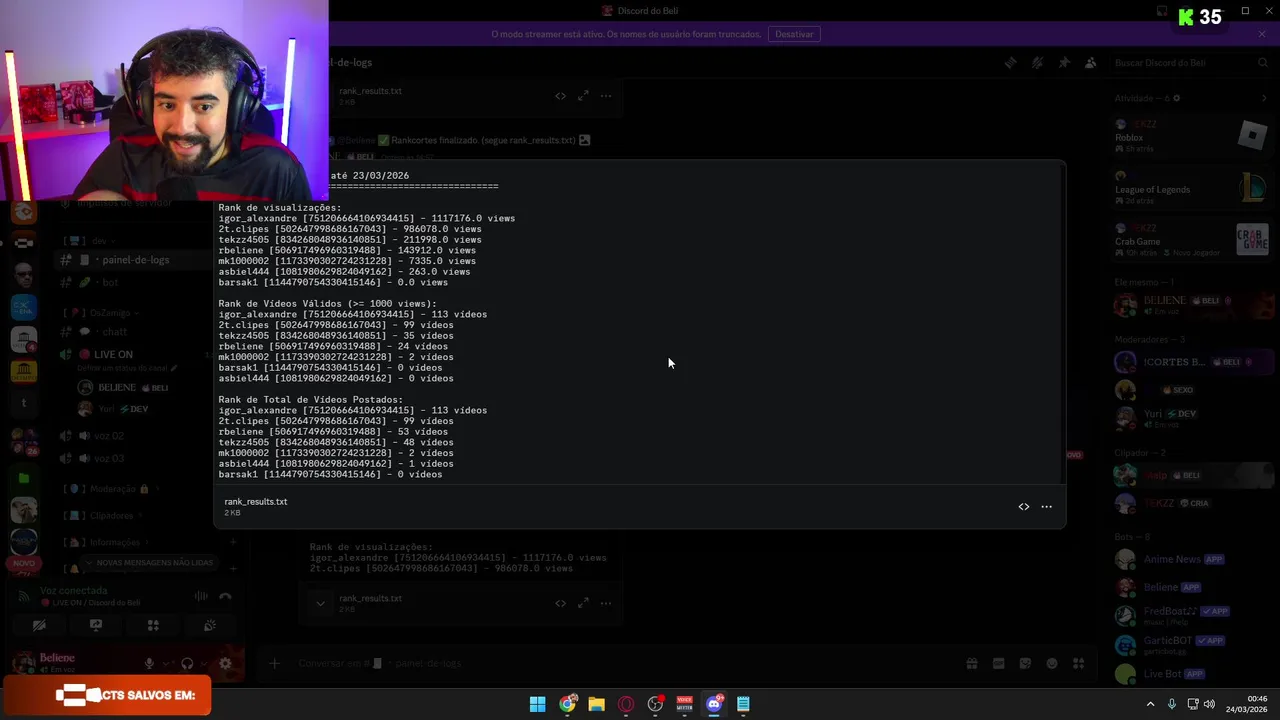1280x720 pixels.
Task: Open the three-dots menu in the preview popup
Action: click(1046, 507)
